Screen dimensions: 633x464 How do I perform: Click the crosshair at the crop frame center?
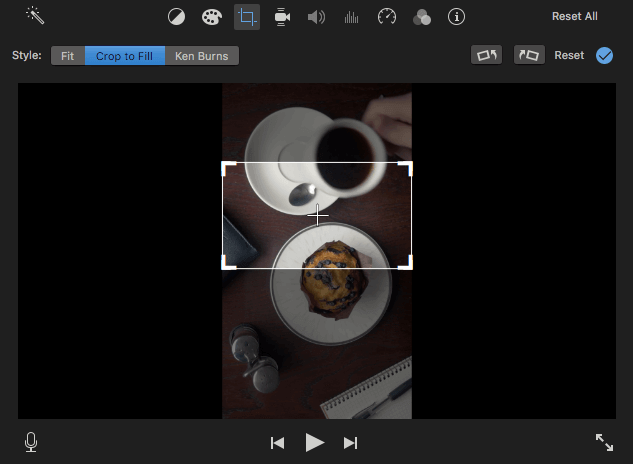coord(318,215)
